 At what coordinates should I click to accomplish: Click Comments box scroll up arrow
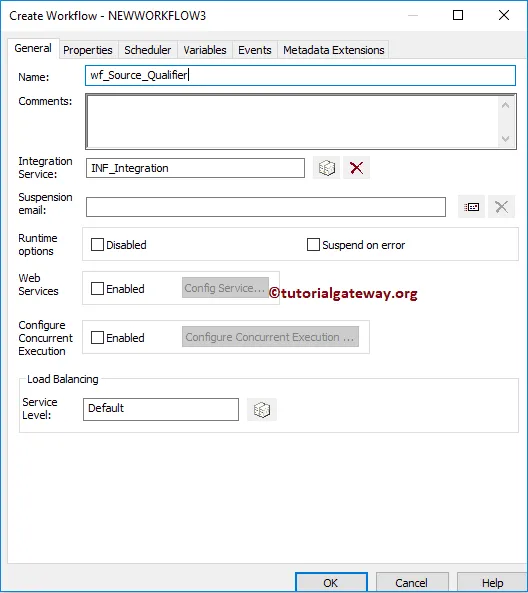(x=506, y=106)
